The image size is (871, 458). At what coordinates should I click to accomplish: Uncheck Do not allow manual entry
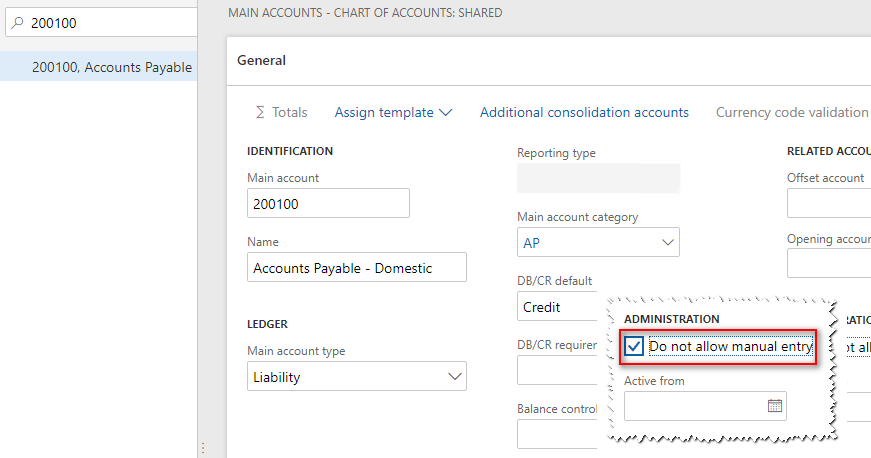[634, 347]
